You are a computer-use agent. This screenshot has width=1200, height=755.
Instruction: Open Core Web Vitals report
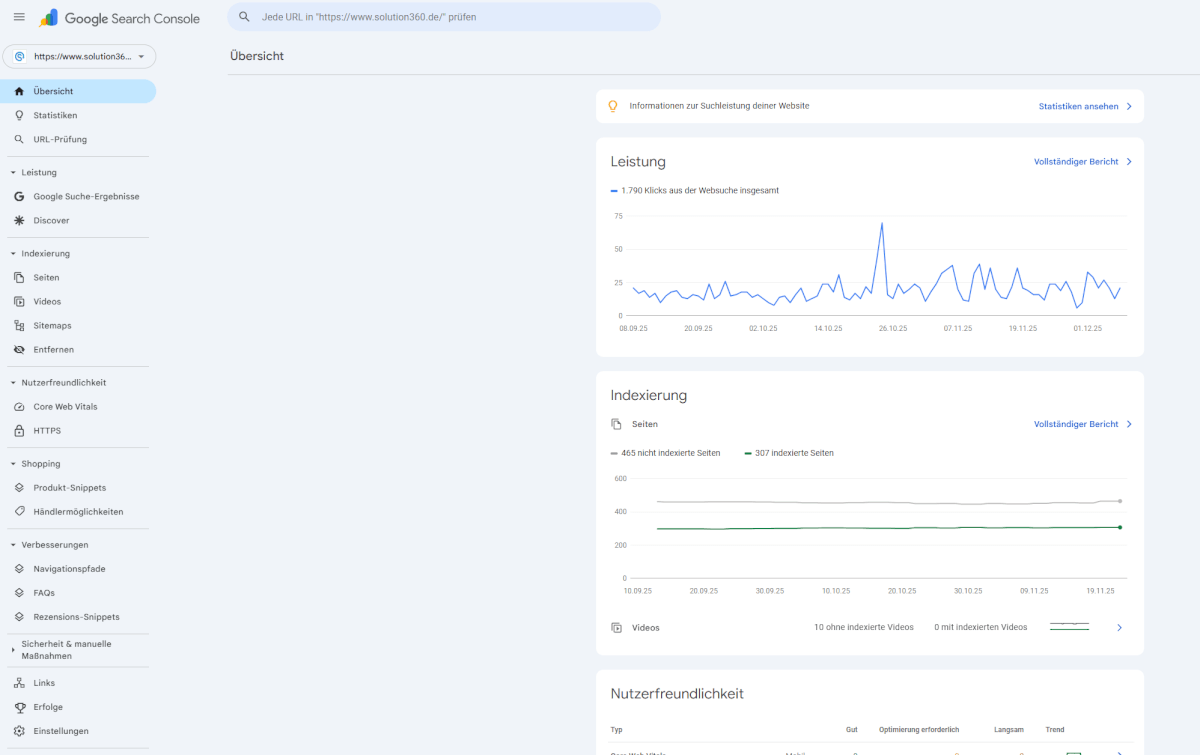[x=65, y=407]
